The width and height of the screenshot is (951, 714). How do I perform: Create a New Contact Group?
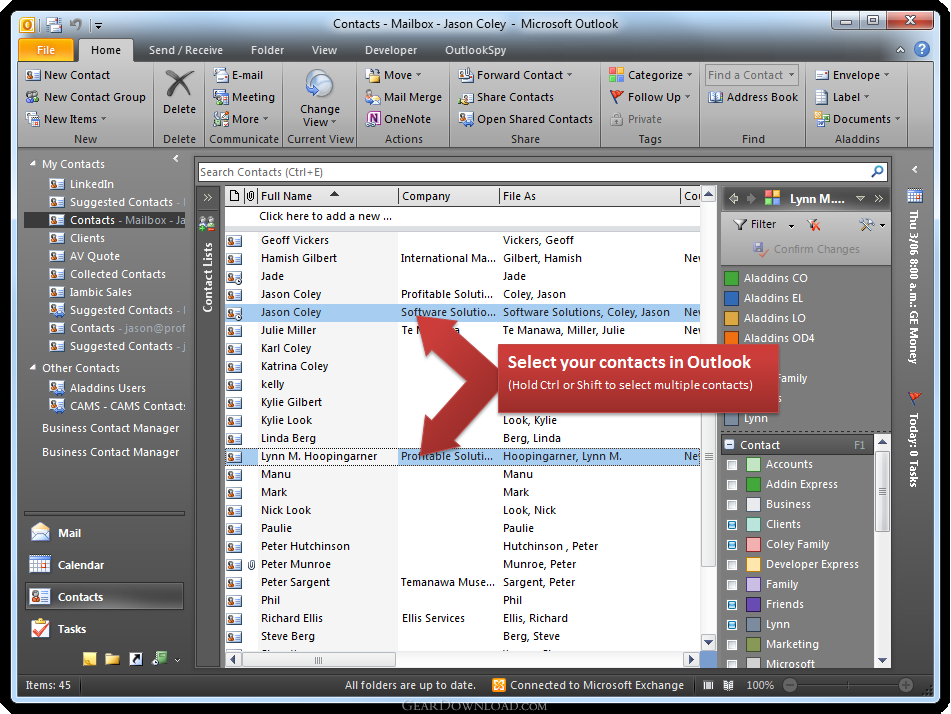86,97
